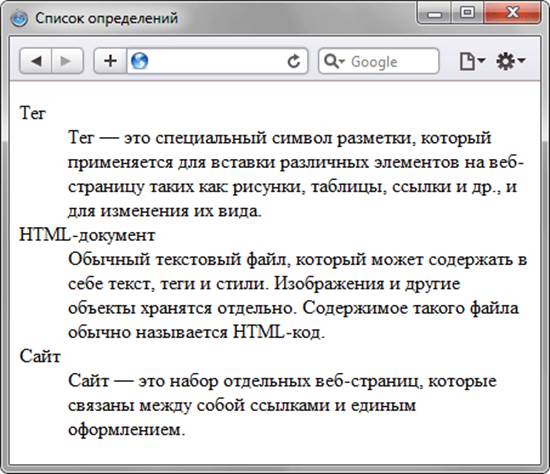Go back with the left arrow button

(x=36, y=61)
